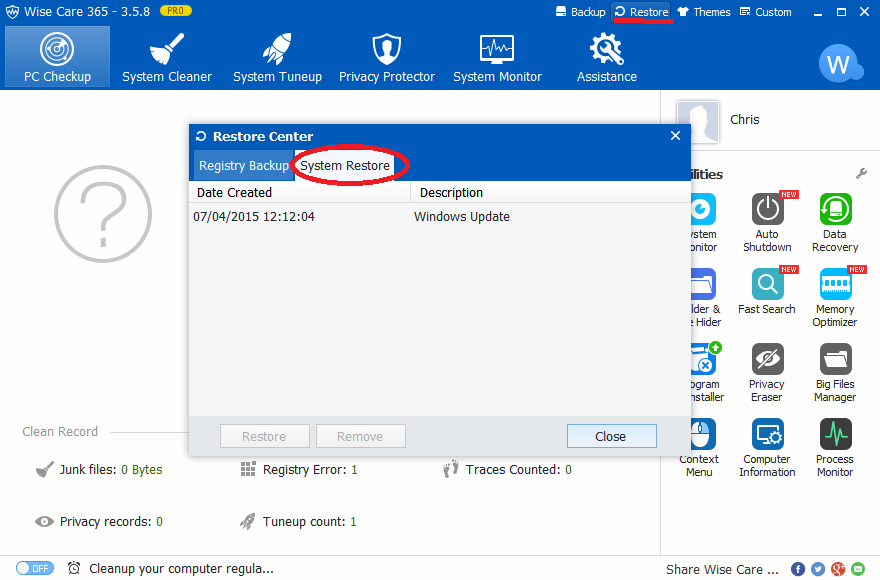Screen dimensions: 880x580
Task: Switch to System Restore tab
Action: click(345, 165)
